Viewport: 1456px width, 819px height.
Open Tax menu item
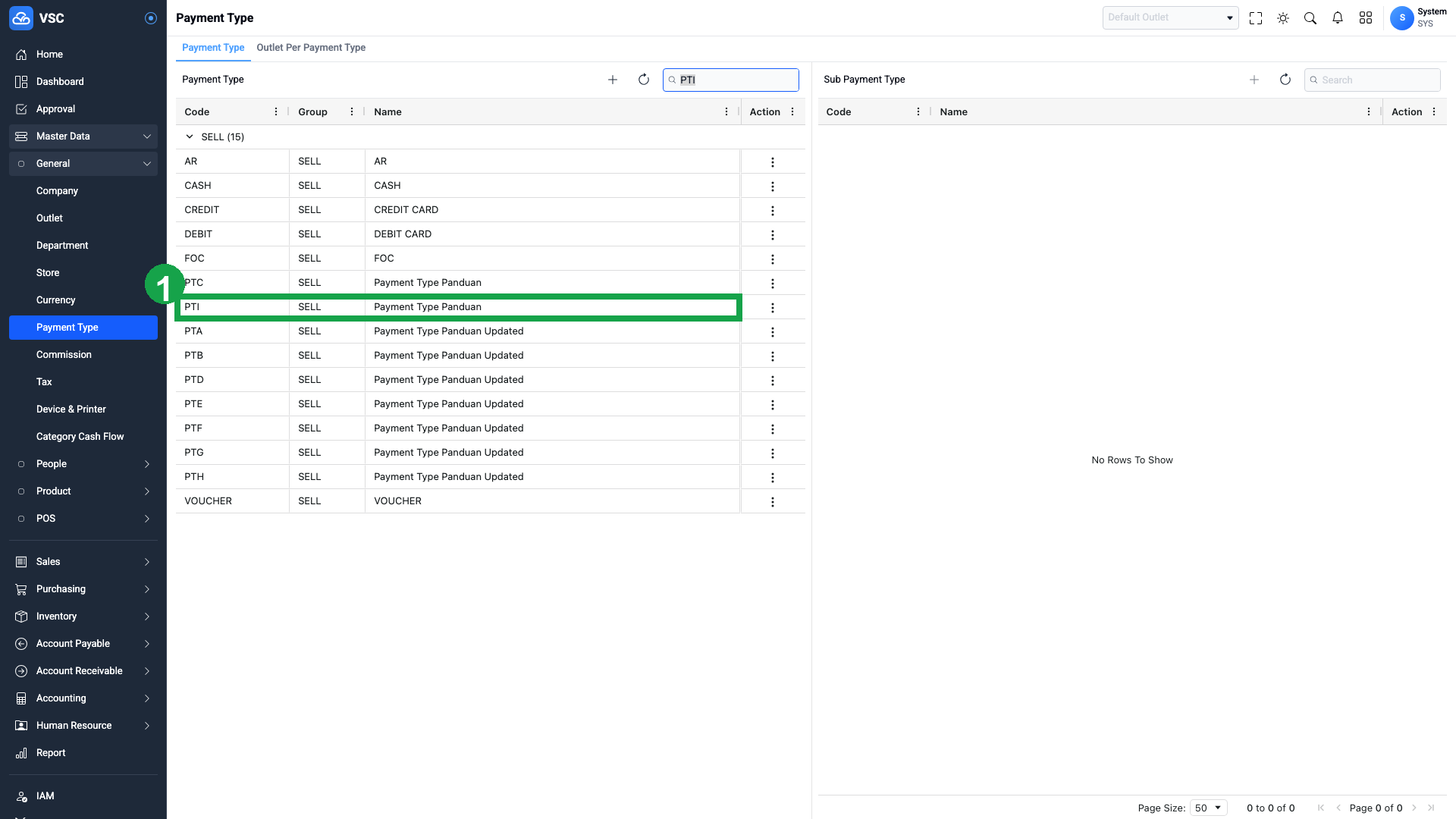83,382
